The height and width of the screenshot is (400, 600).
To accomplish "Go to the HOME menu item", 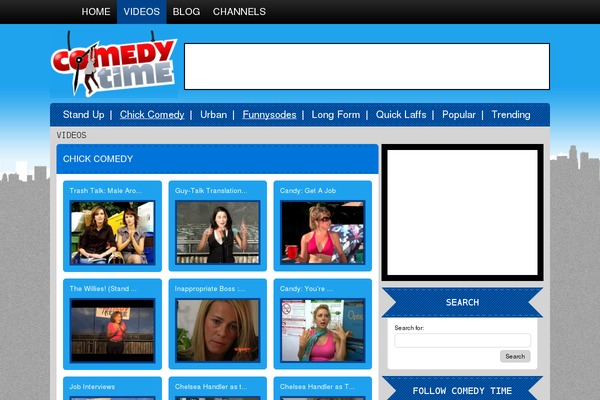I will [x=96, y=11].
